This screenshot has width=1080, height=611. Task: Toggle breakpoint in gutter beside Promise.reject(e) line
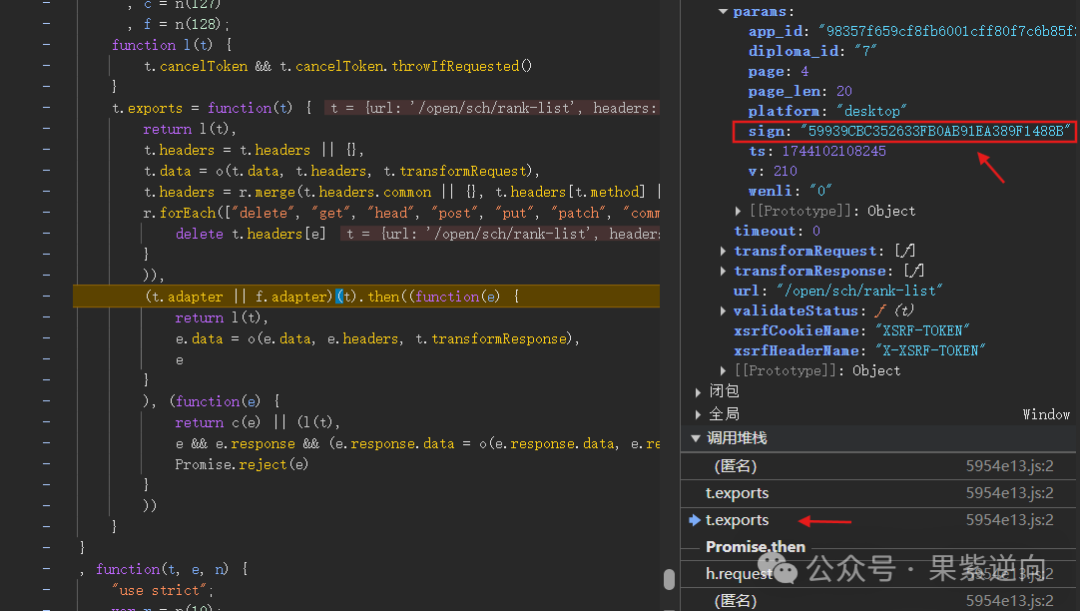click(x=46, y=464)
